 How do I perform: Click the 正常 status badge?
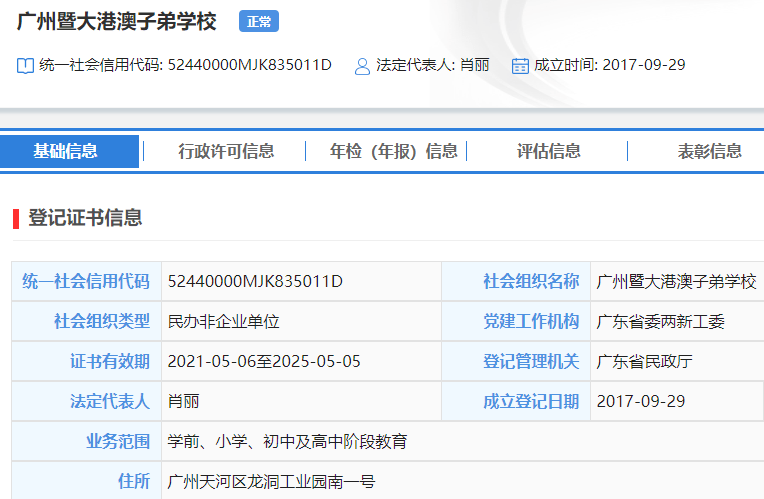(x=259, y=21)
